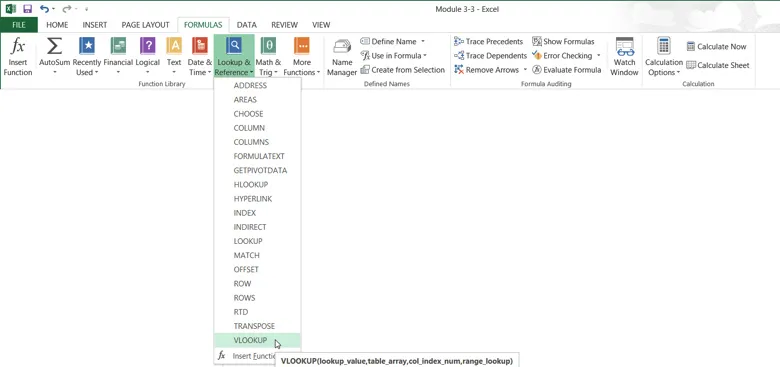
Task: Switch to the VIEW tab
Action: click(x=321, y=25)
